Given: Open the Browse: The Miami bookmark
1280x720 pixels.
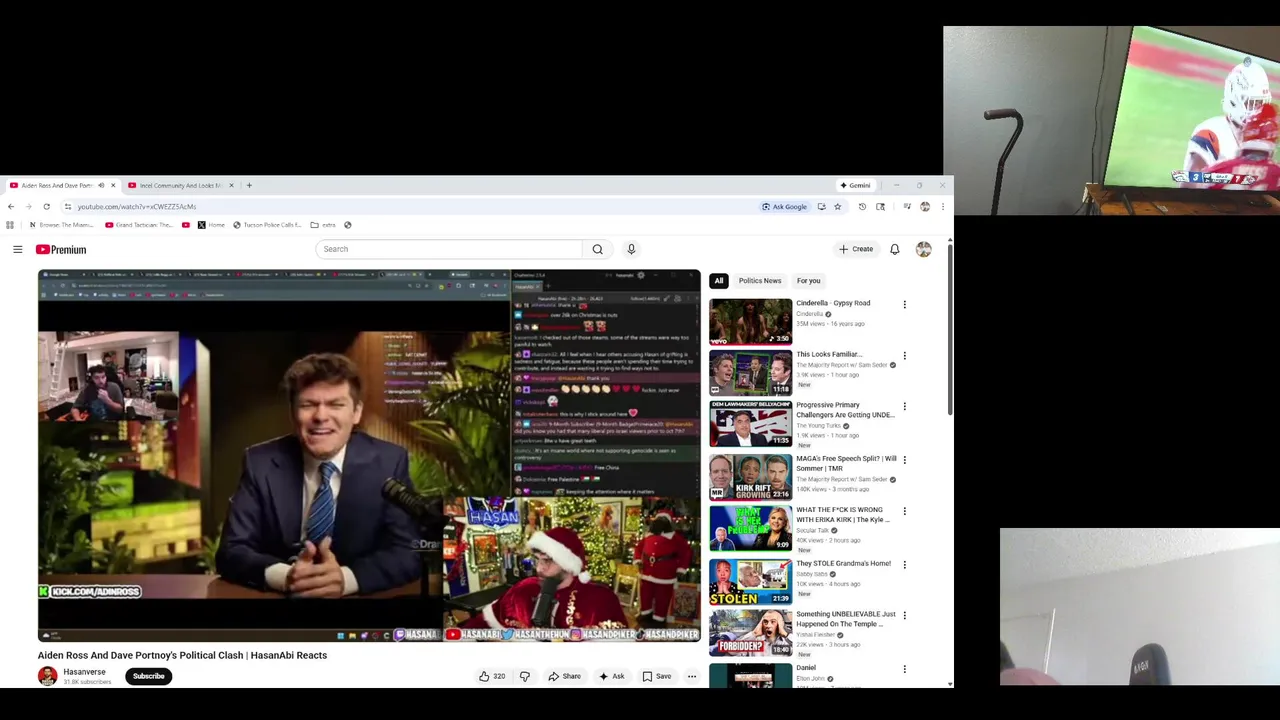Looking at the screenshot, I should 62,225.
